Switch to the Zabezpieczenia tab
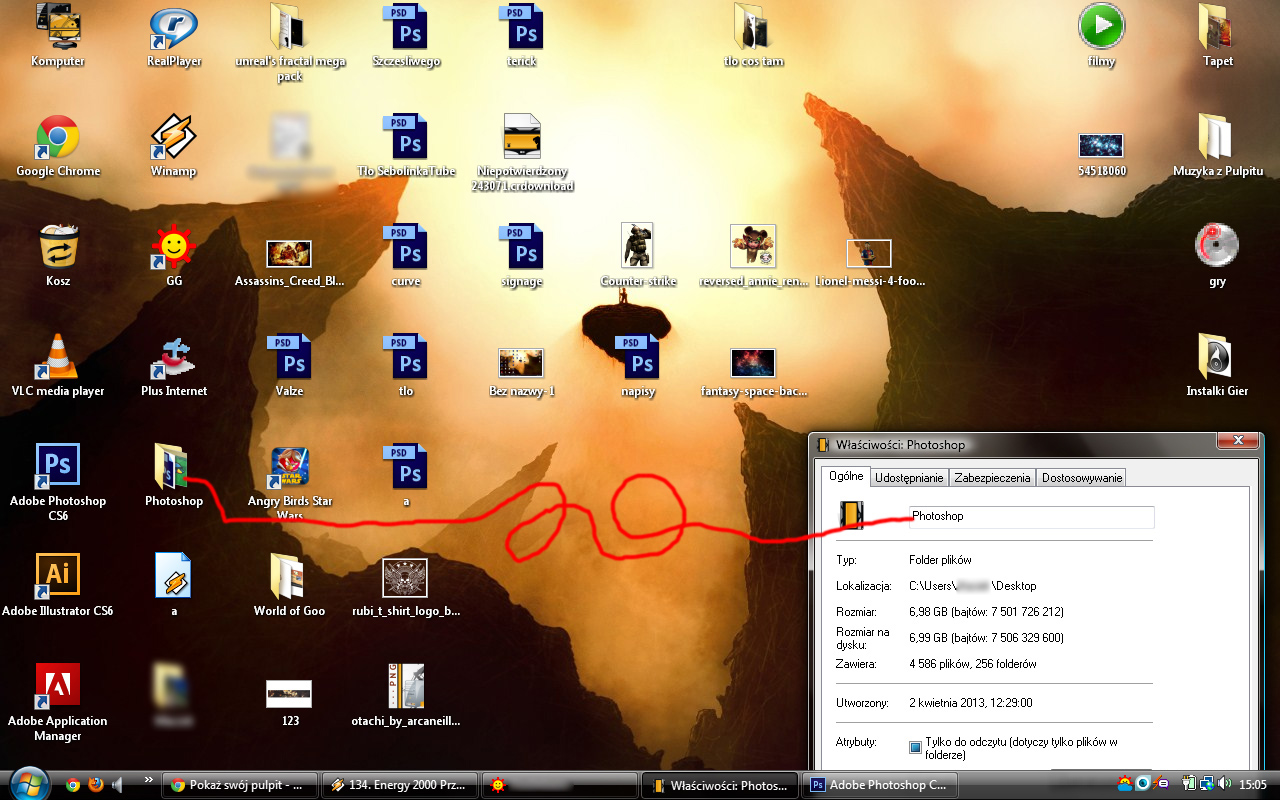The height and width of the screenshot is (800, 1280). 992,478
